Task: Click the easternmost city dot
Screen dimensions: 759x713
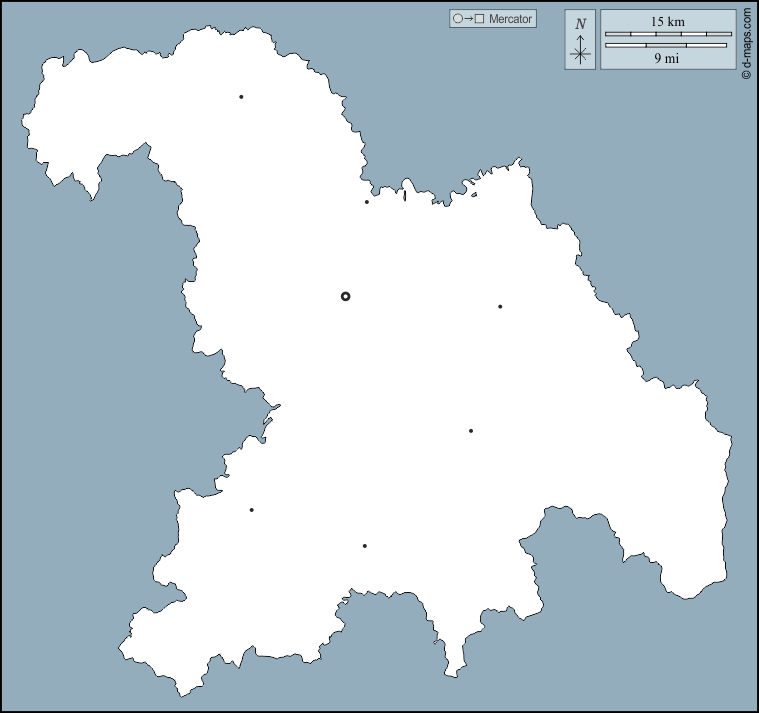Action: pyautogui.click(x=500, y=307)
